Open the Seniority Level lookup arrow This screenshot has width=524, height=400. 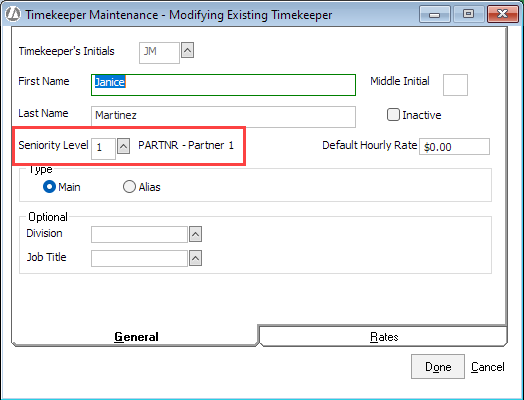(x=123, y=146)
